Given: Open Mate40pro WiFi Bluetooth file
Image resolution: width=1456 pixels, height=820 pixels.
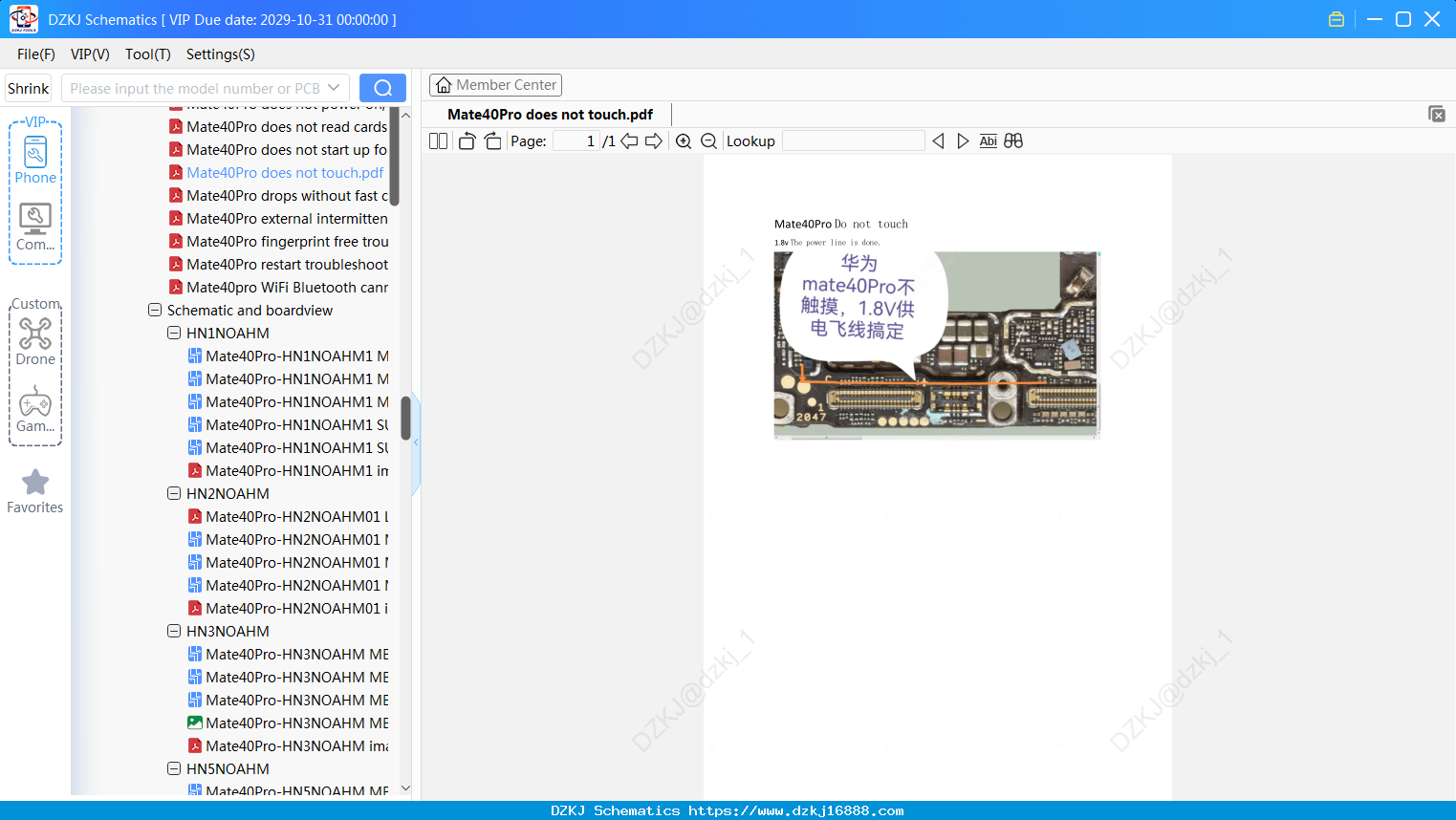Looking at the screenshot, I should tap(278, 288).
